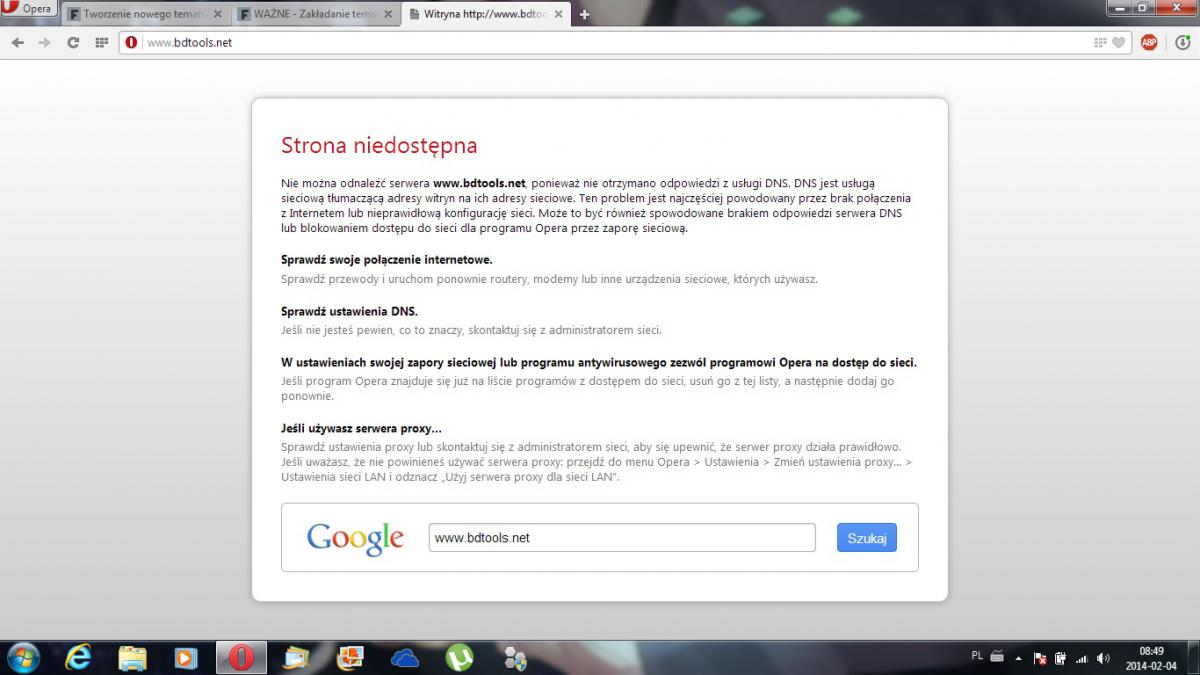Open the volume control speaker icon
This screenshot has height=675, width=1200.
coord(1102,658)
